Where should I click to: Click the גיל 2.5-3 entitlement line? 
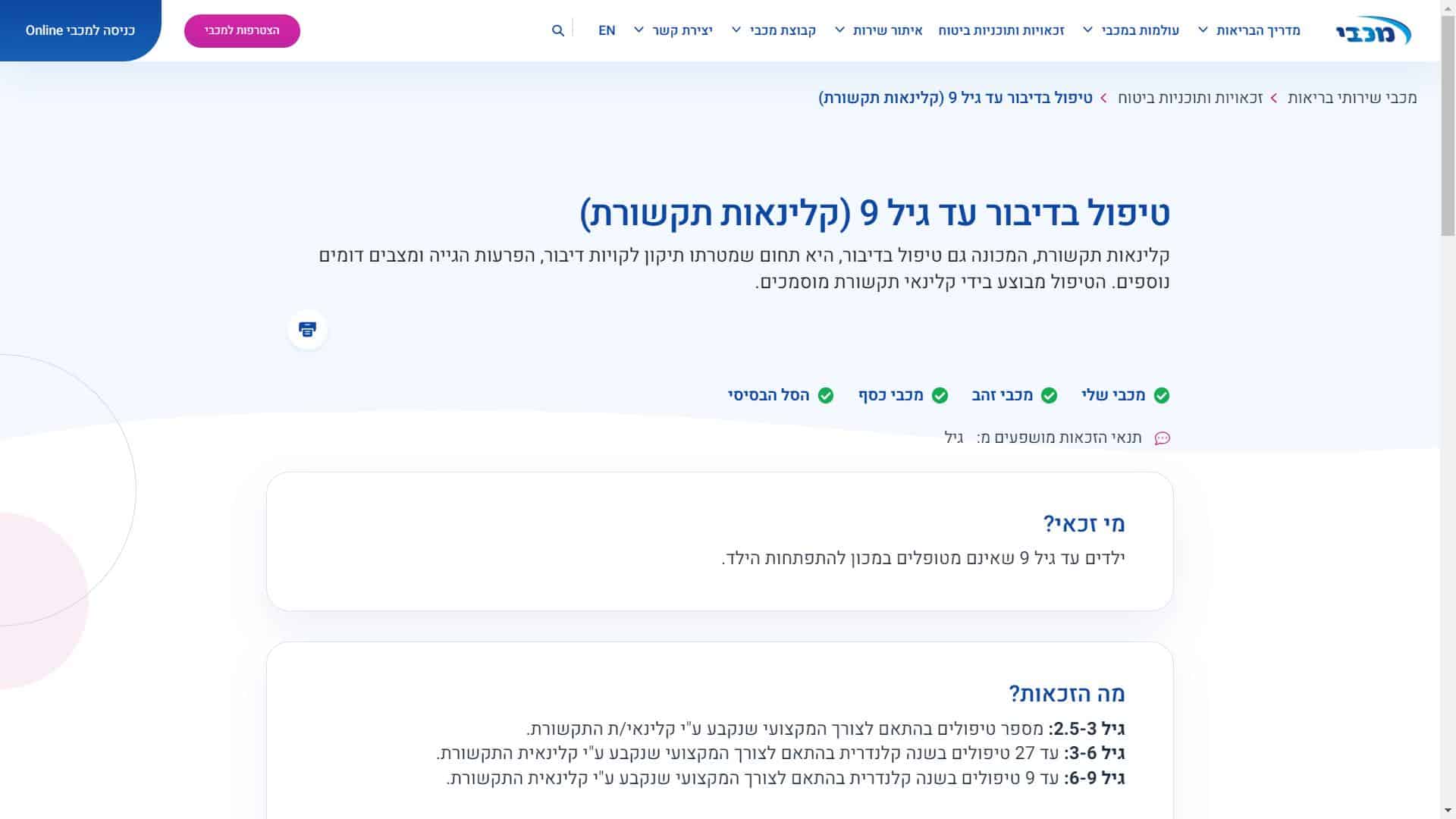coord(825,730)
